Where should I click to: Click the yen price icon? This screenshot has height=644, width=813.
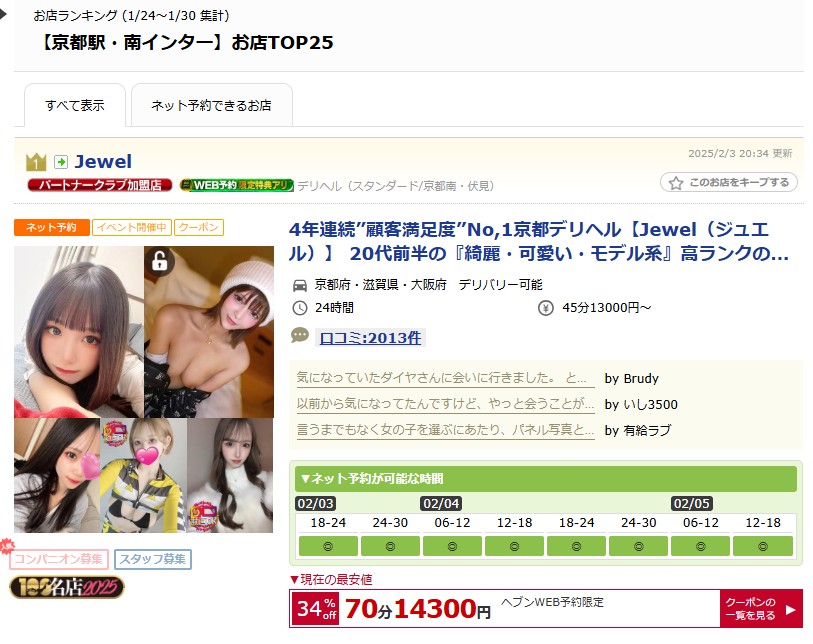click(545, 308)
